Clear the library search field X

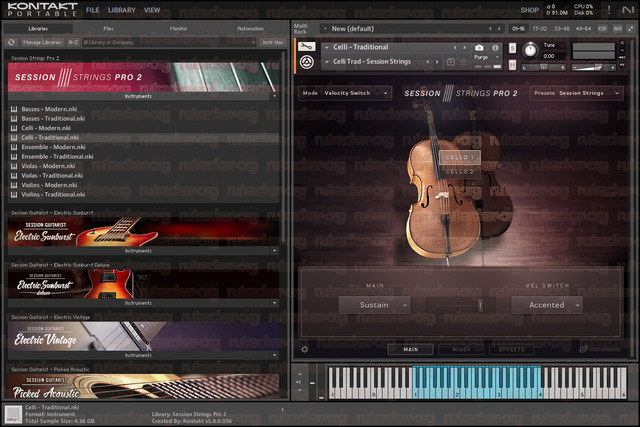[x=253, y=42]
